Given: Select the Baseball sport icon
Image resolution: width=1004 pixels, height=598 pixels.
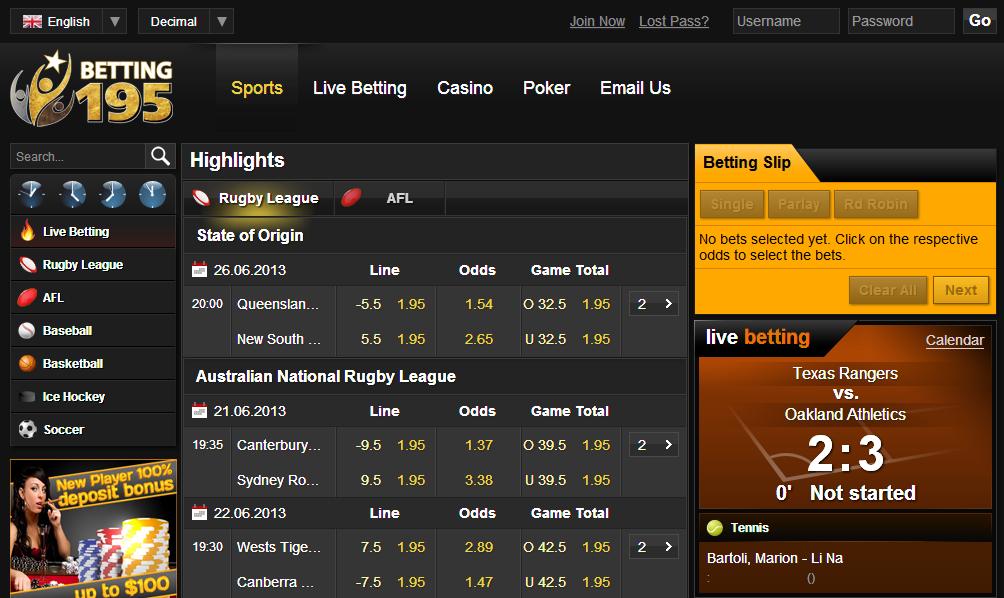Looking at the screenshot, I should click(x=29, y=330).
